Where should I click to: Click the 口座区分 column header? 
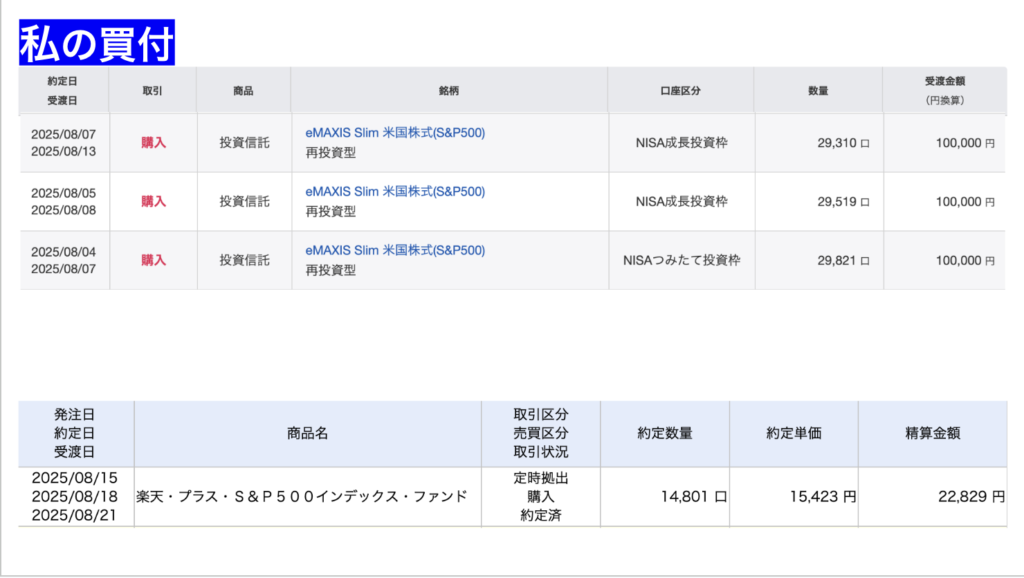tap(680, 91)
